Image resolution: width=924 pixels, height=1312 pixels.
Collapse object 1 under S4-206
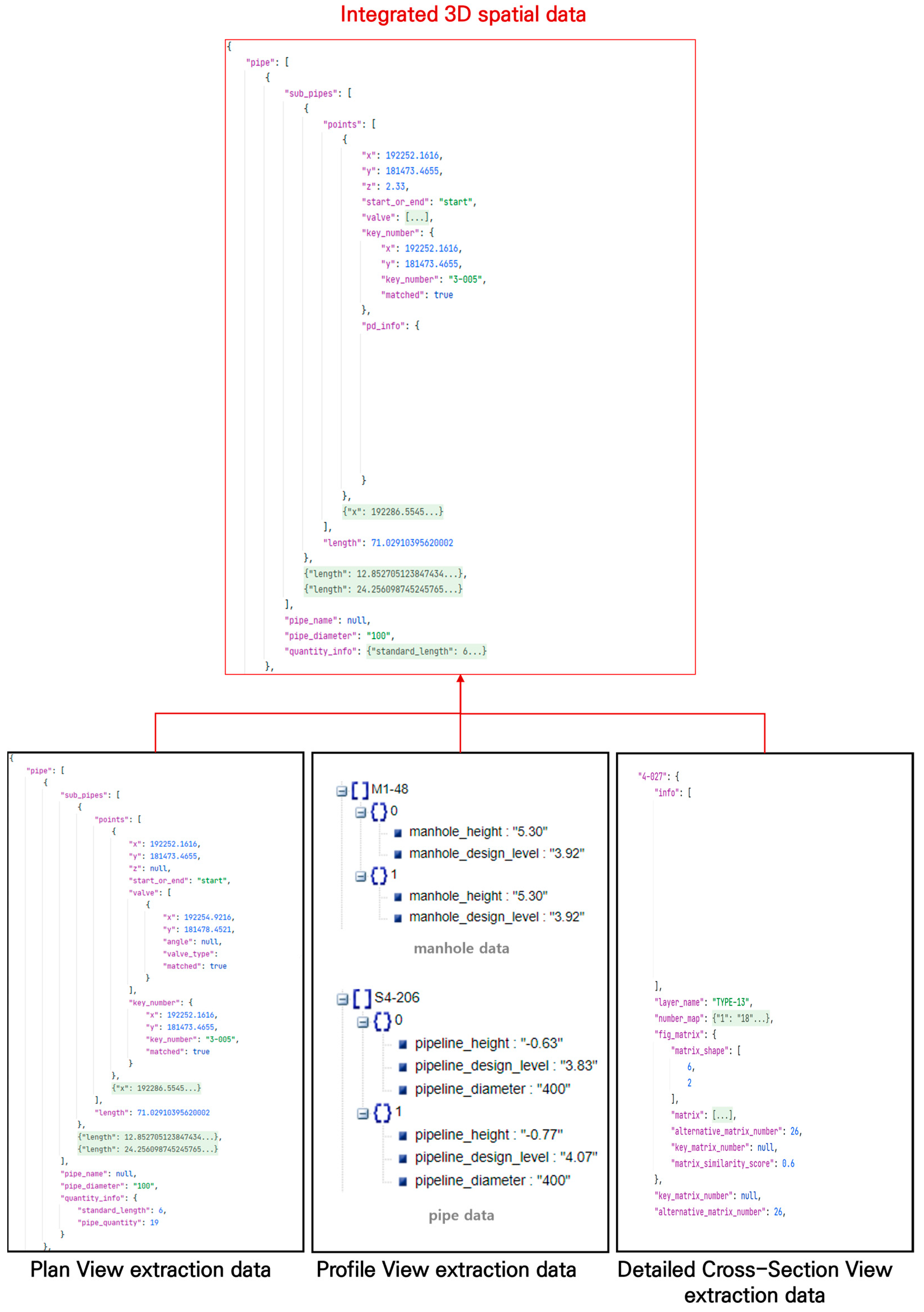coord(363,1114)
